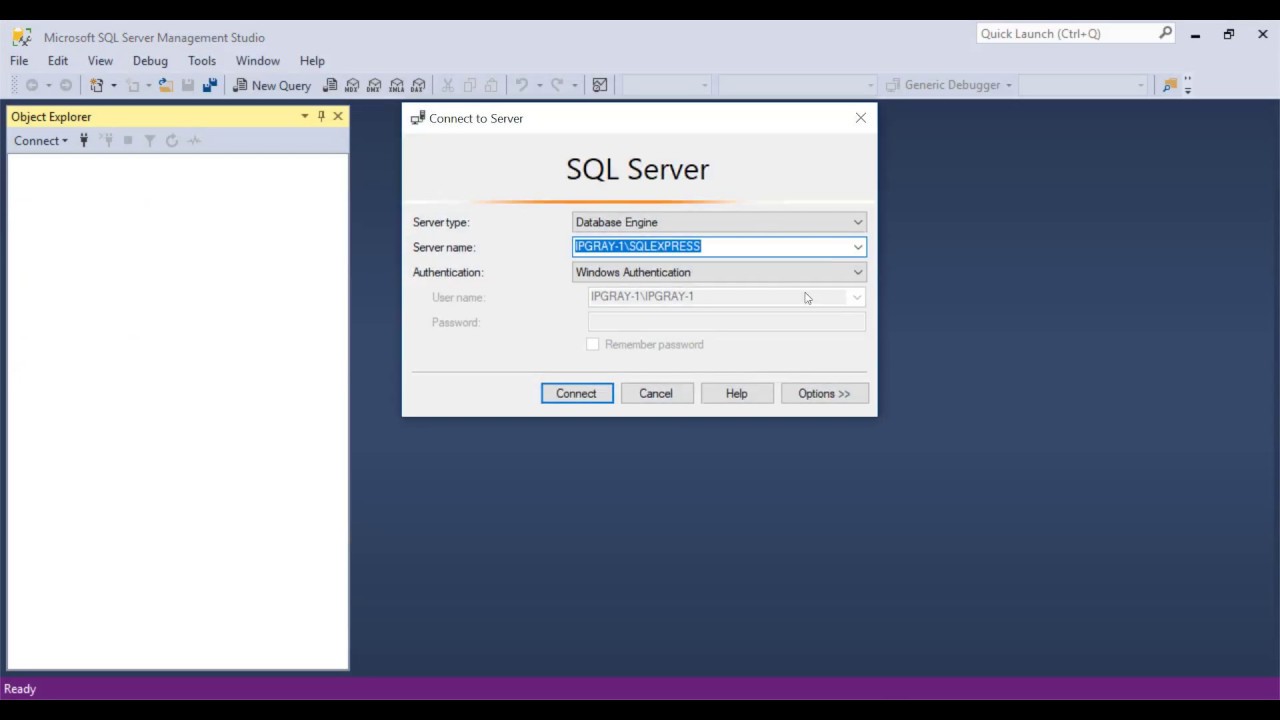
Task: Open the Connect dropdown in Object Explorer
Action: coord(41,141)
